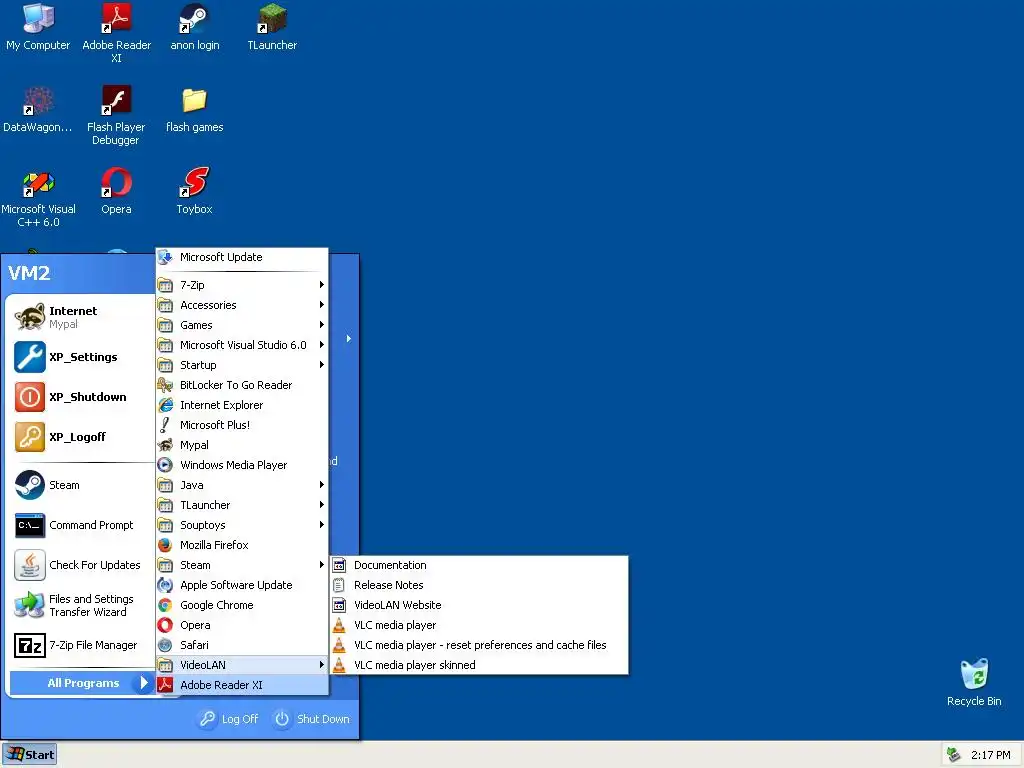This screenshot has width=1024, height=768.
Task: Expand the Java program folder
Action: [x=242, y=485]
